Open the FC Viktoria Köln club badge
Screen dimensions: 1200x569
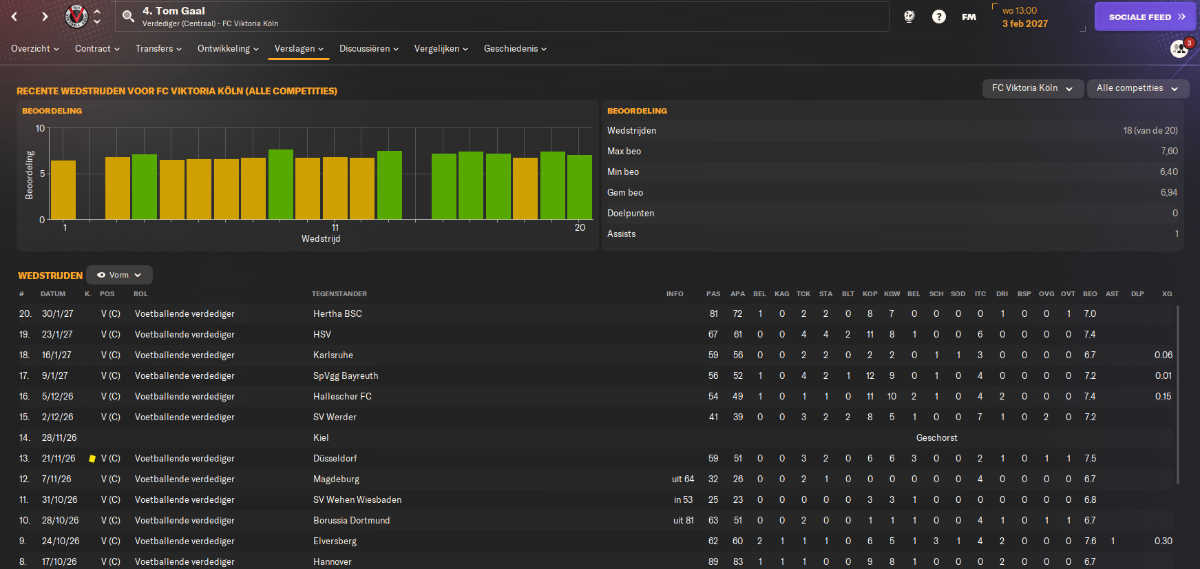point(75,17)
